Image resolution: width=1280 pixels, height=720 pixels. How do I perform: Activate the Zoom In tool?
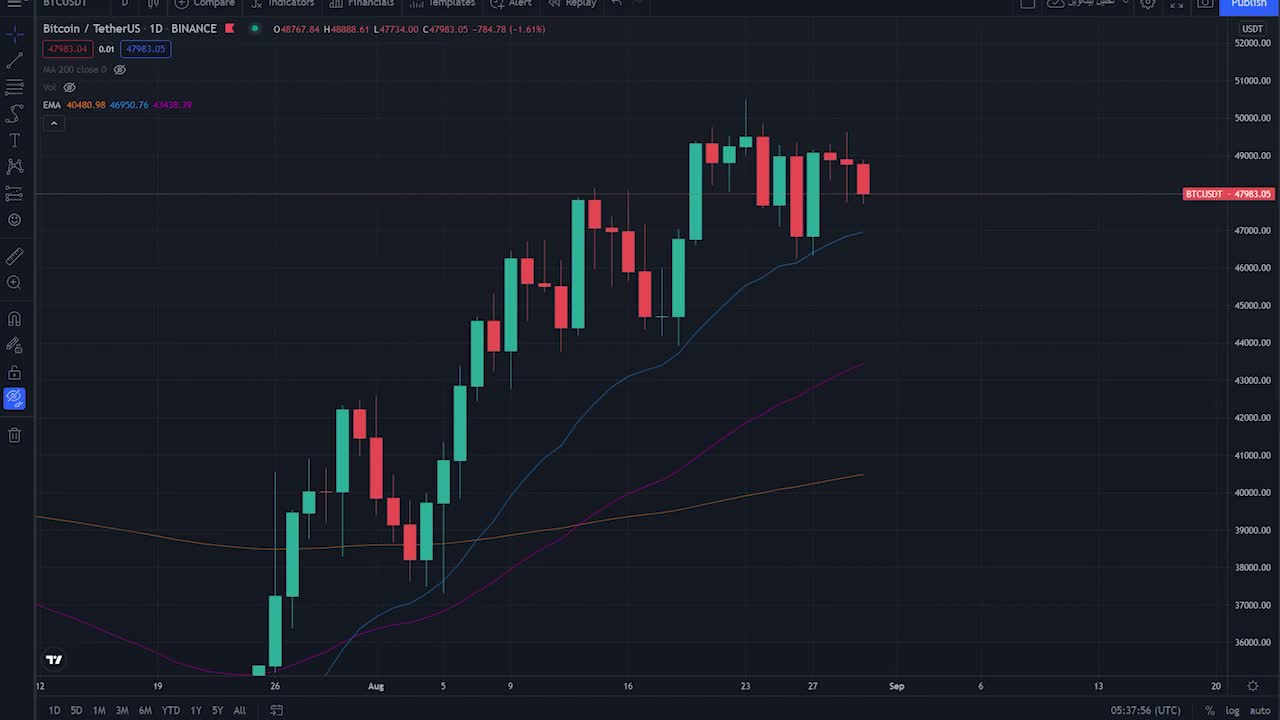point(14,283)
